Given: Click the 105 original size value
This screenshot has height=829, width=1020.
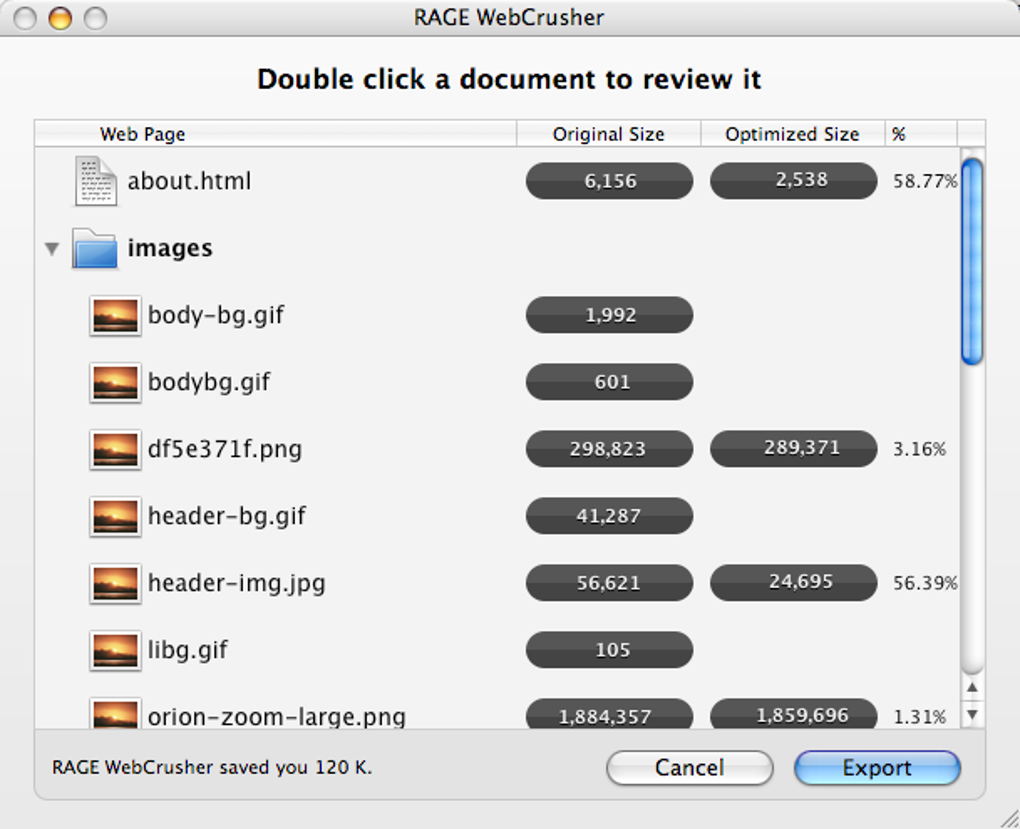Looking at the screenshot, I should [x=610, y=650].
